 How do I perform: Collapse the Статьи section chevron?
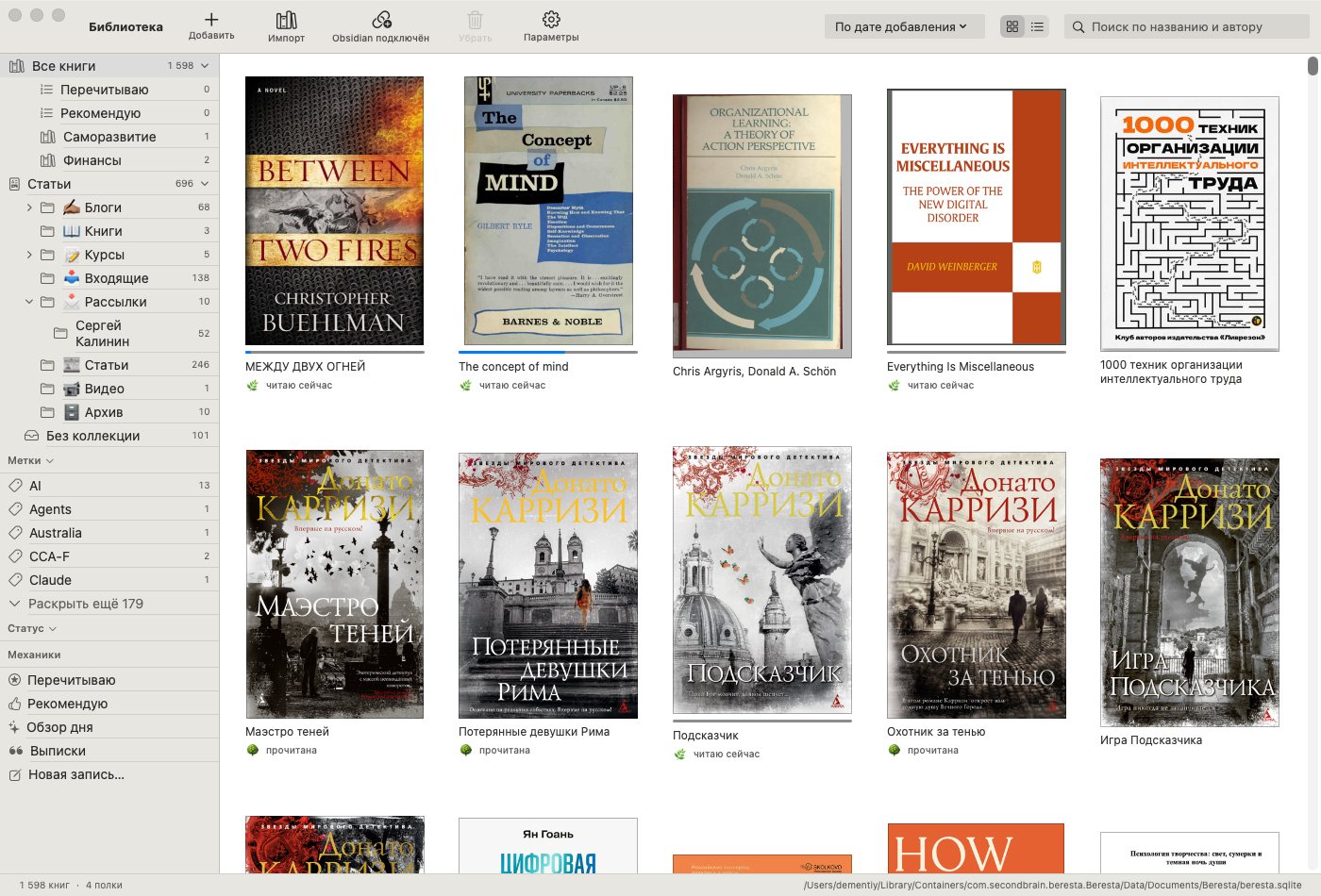pos(205,184)
